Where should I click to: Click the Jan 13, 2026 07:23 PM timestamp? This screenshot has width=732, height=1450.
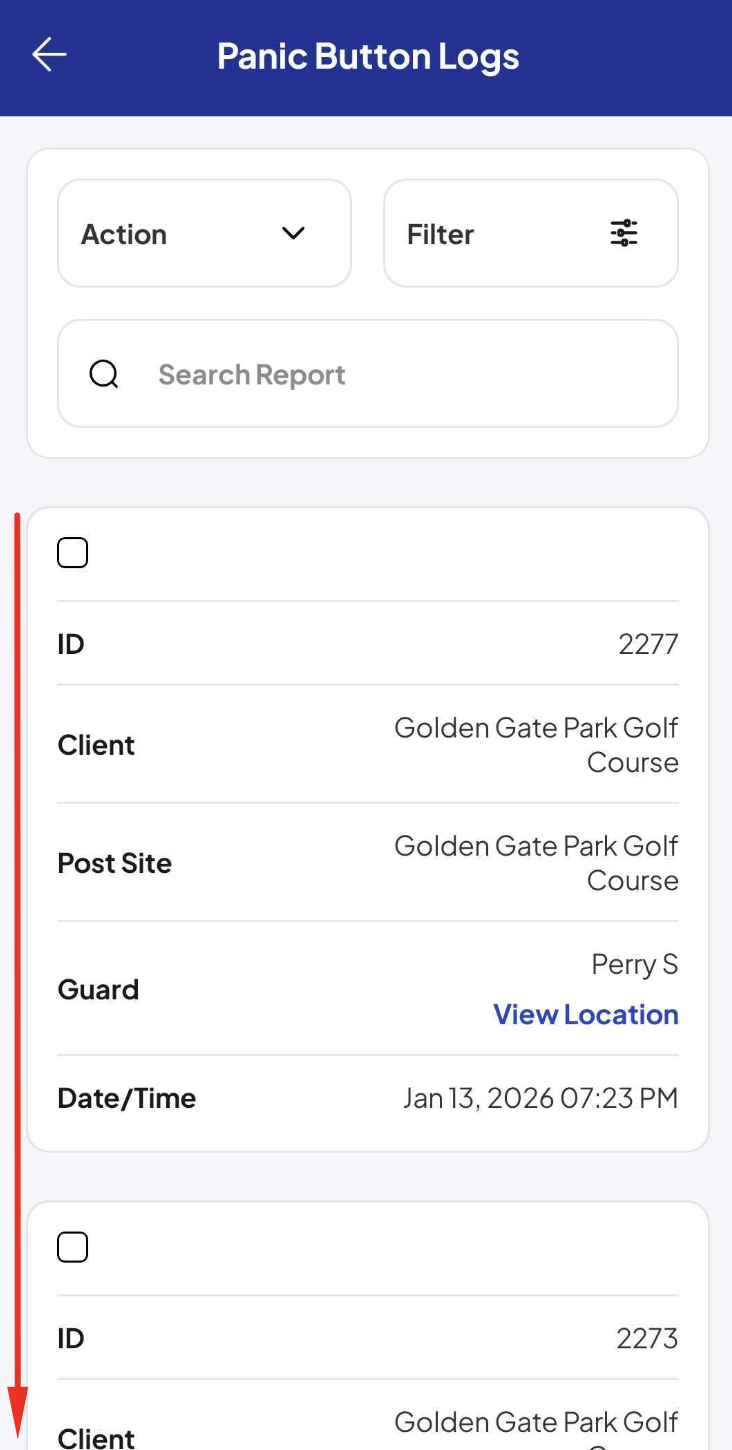tap(541, 1098)
